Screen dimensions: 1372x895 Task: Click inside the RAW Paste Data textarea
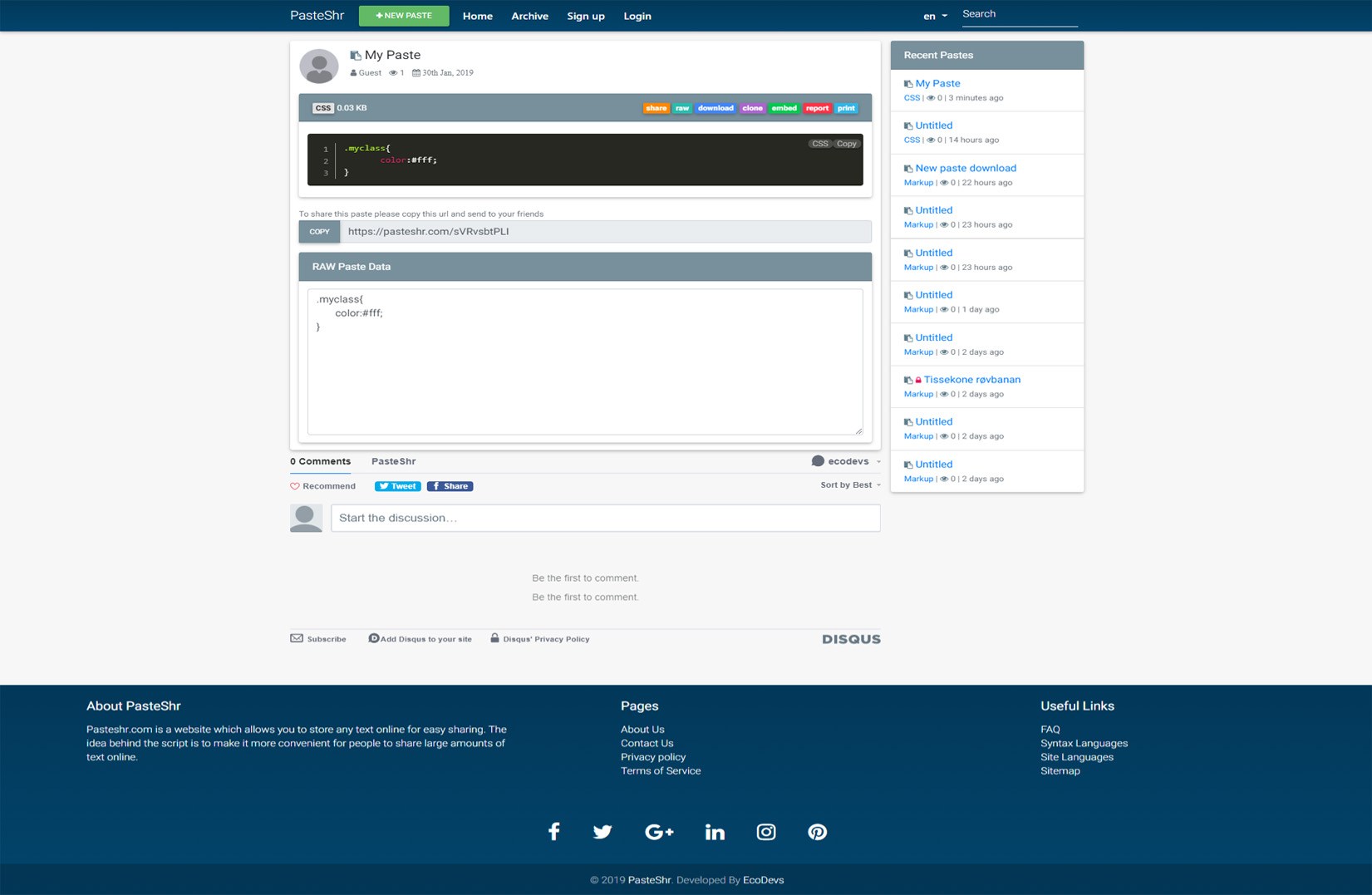tap(585, 361)
